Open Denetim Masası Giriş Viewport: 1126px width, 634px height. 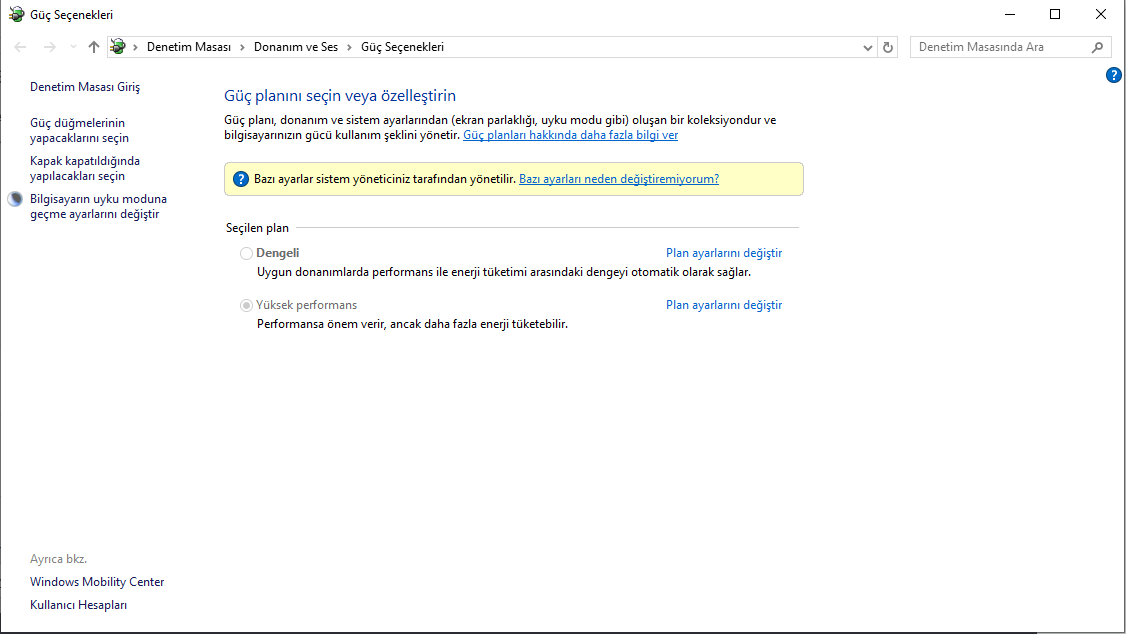point(85,87)
